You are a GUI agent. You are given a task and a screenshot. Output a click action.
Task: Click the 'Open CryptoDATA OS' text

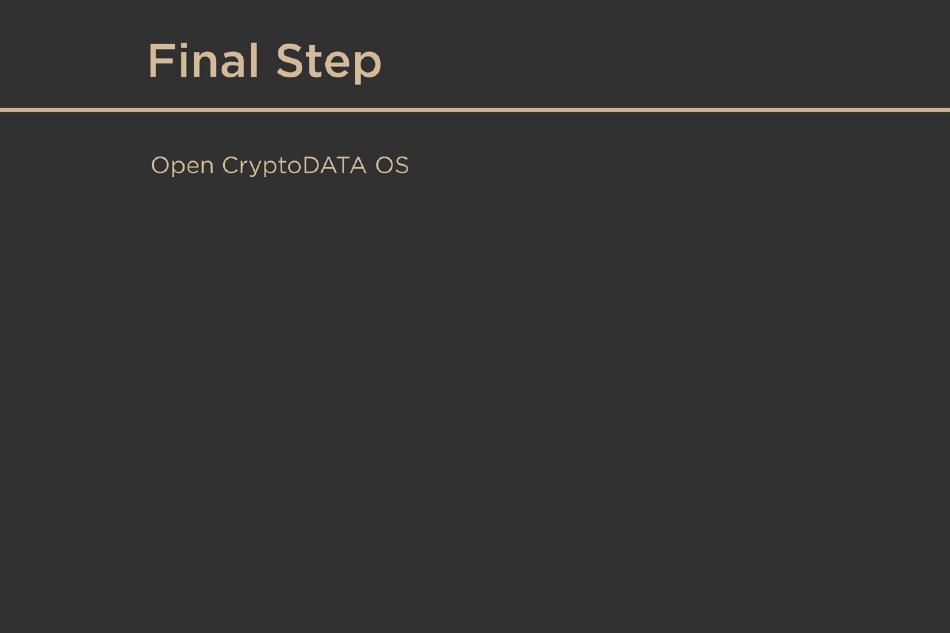(x=279, y=165)
